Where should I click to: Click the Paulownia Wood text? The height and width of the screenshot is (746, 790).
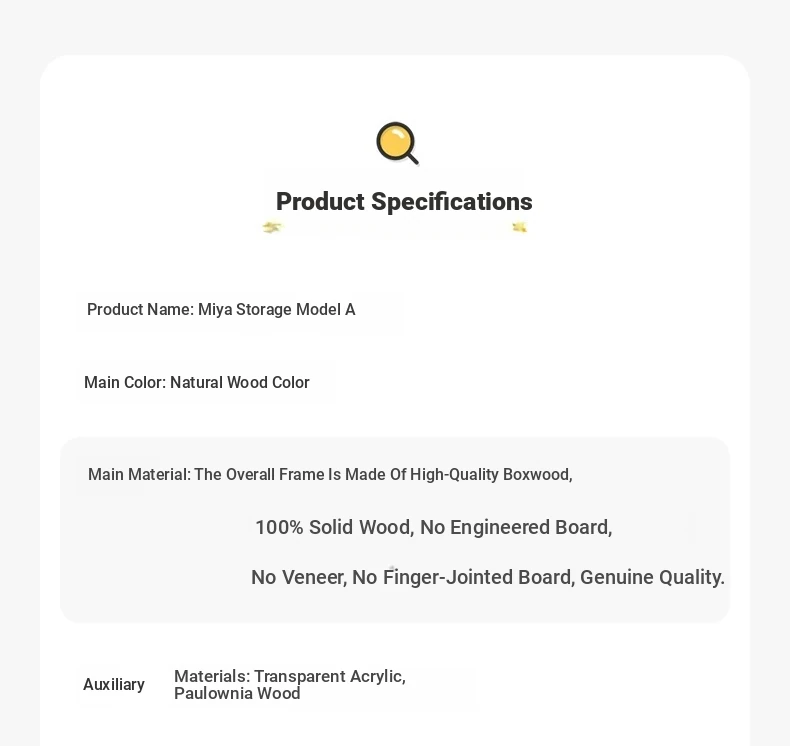(x=237, y=694)
